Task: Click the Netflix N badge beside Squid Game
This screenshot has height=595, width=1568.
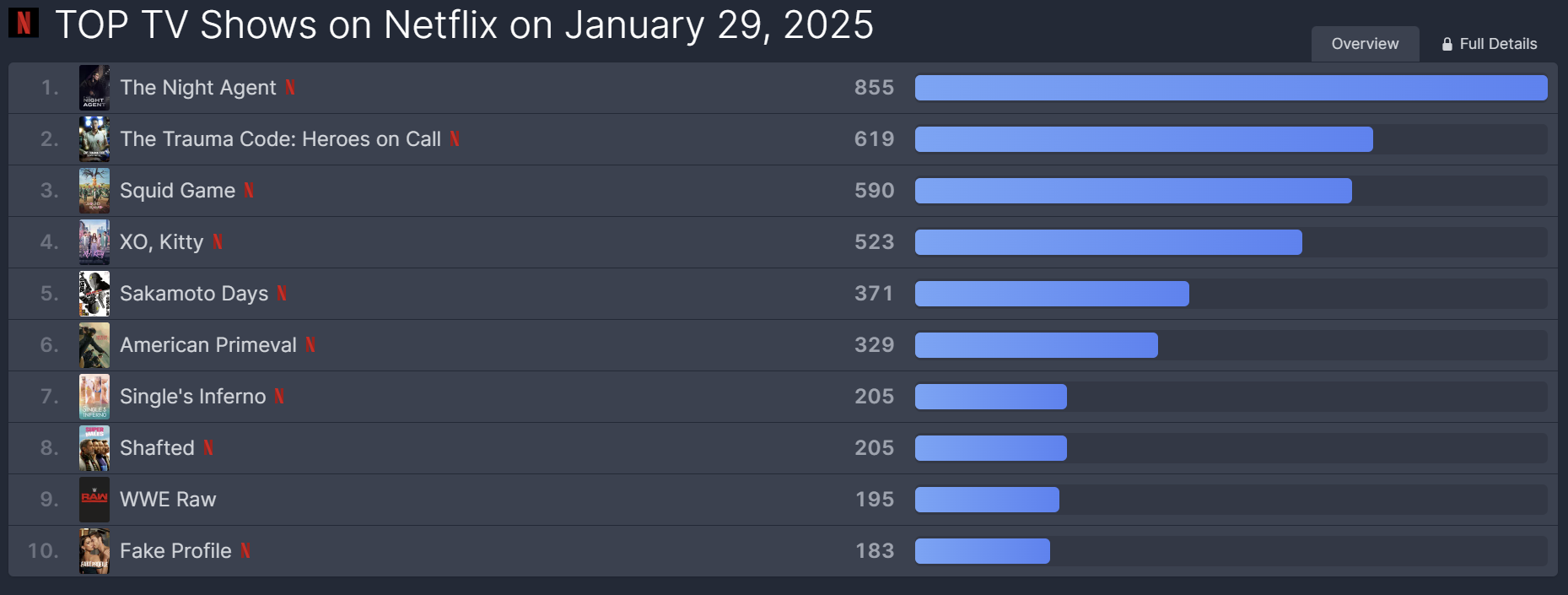Action: tap(249, 190)
